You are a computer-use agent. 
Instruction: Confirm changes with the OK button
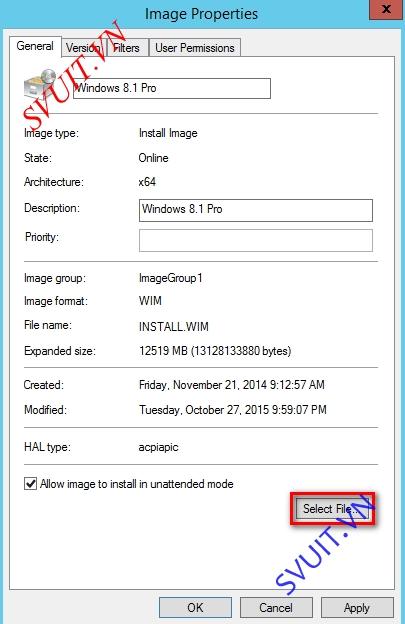tap(195, 608)
